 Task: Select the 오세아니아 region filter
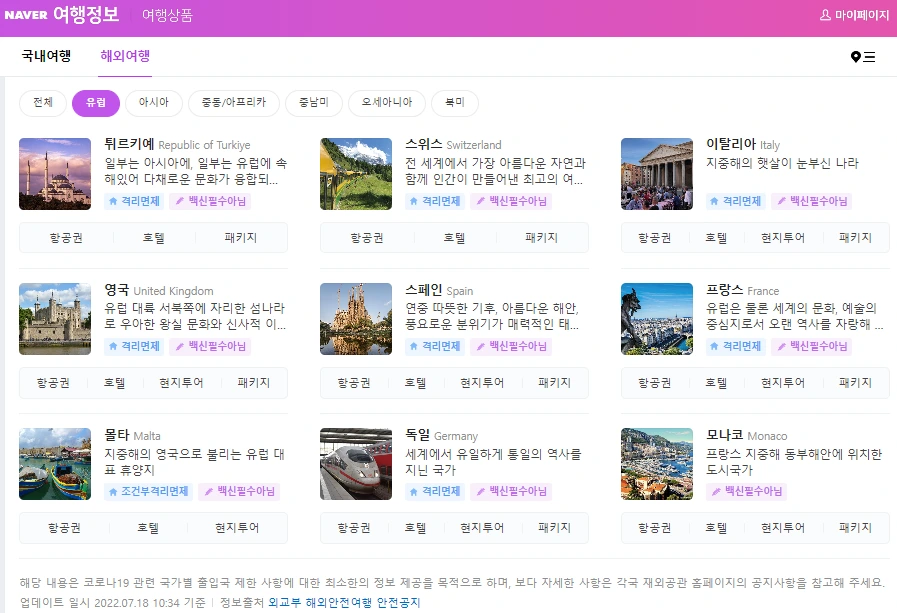tap(387, 103)
